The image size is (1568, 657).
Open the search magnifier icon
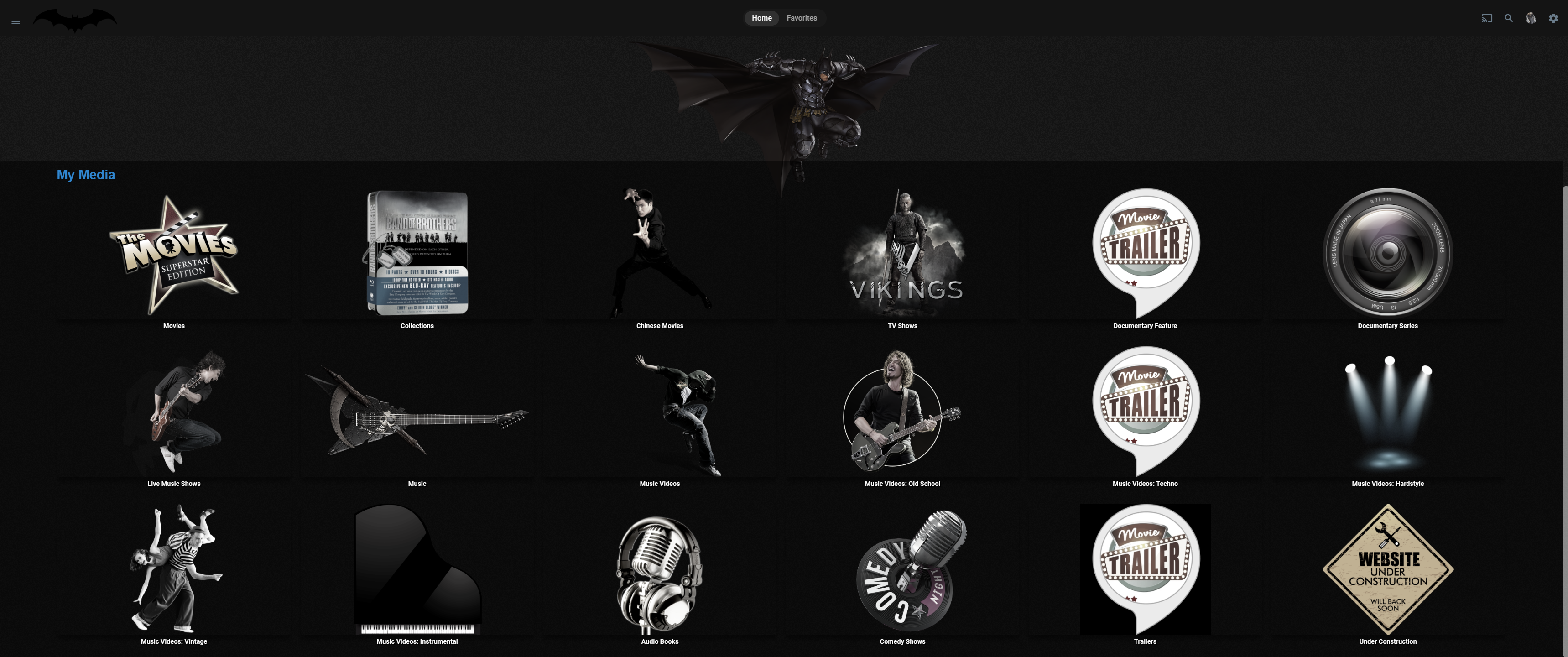(x=1508, y=18)
